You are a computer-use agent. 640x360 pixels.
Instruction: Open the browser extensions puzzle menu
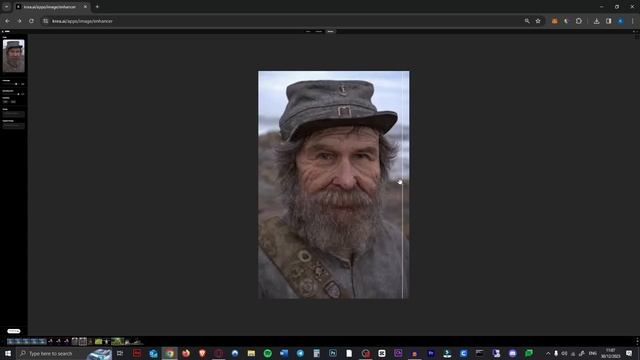click(x=579, y=21)
